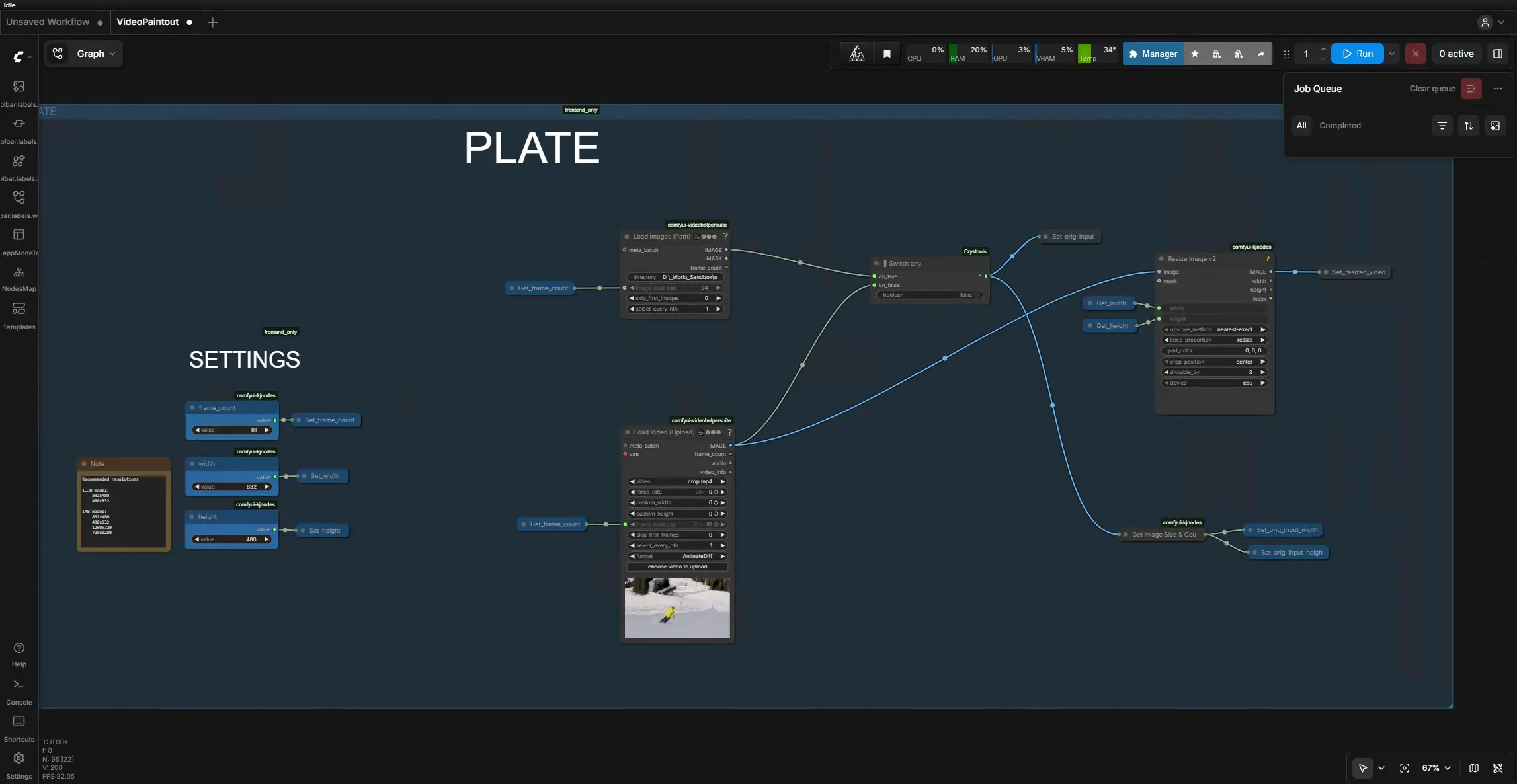This screenshot has width=1517, height=784.
Task: Toggle the minimap icon at bottom right
Action: 1474,768
